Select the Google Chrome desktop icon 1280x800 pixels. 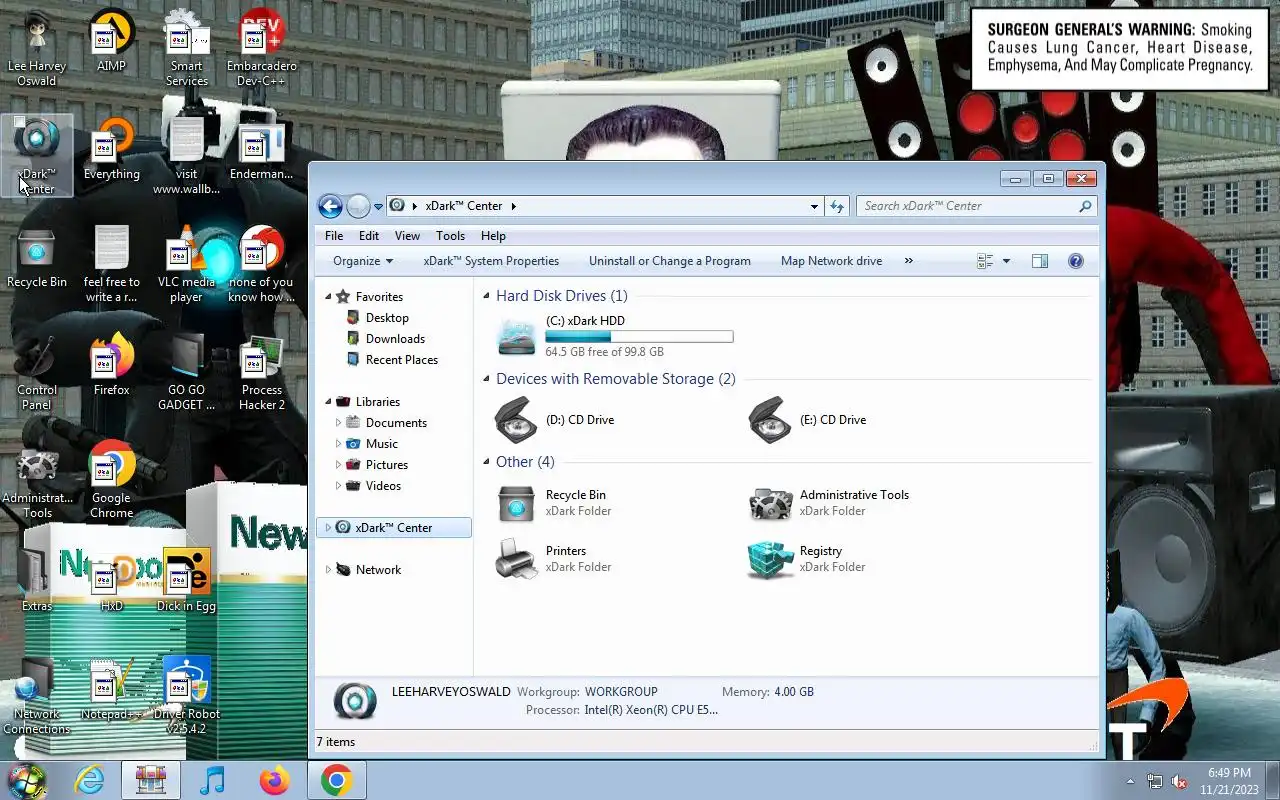(111, 480)
